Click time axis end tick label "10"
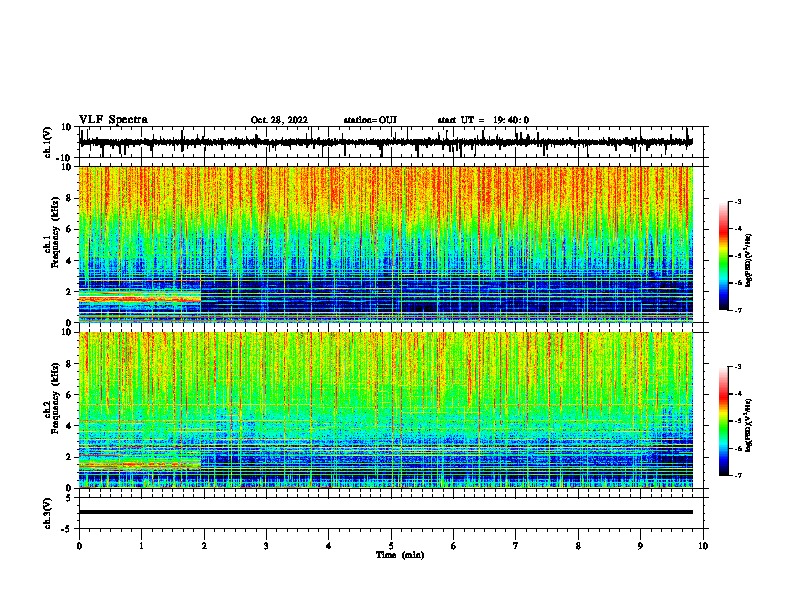This screenshot has height=612, width=792. pos(703,546)
